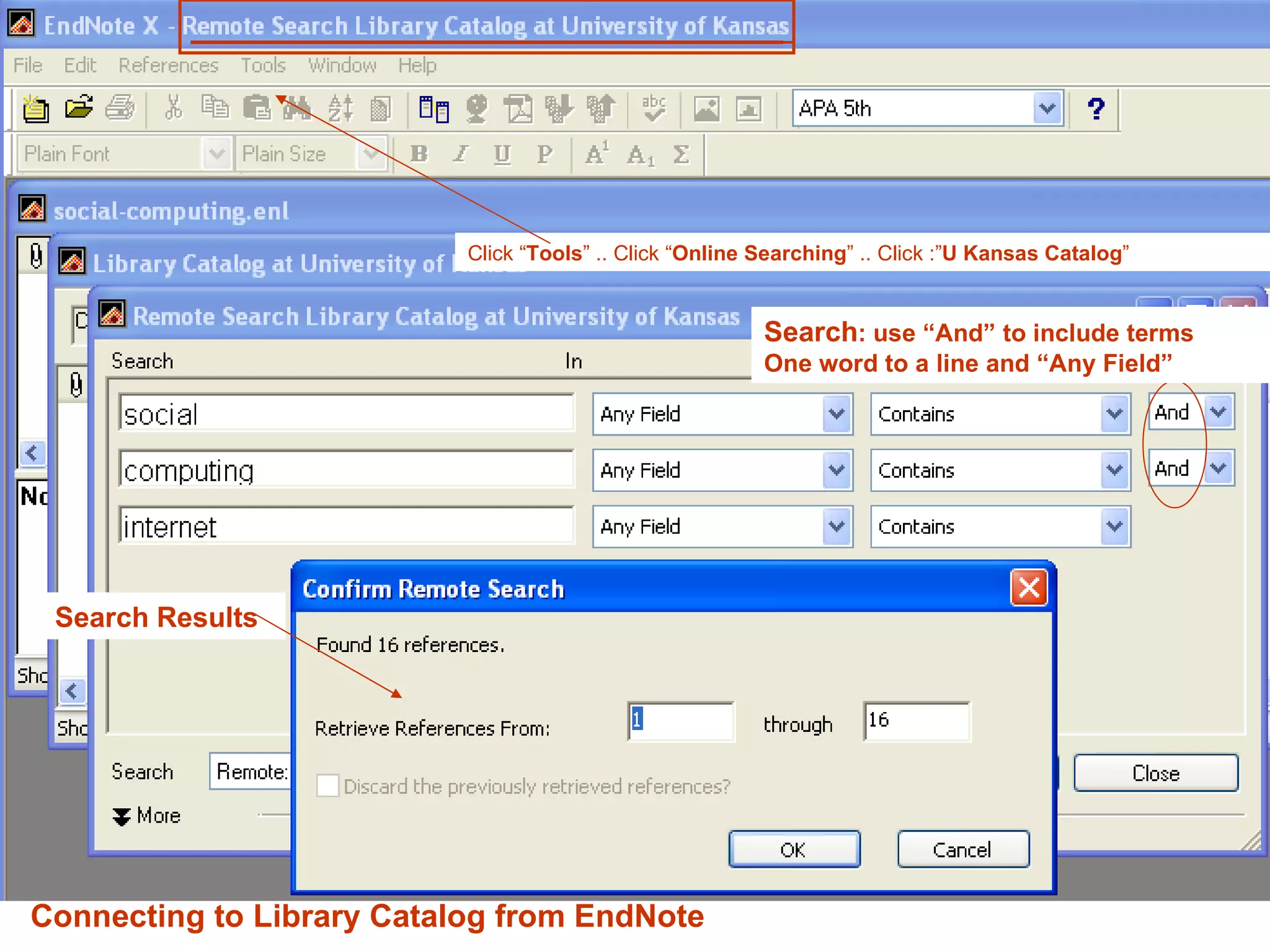Click the two-window layout icon
1270x952 pixels.
point(433,109)
